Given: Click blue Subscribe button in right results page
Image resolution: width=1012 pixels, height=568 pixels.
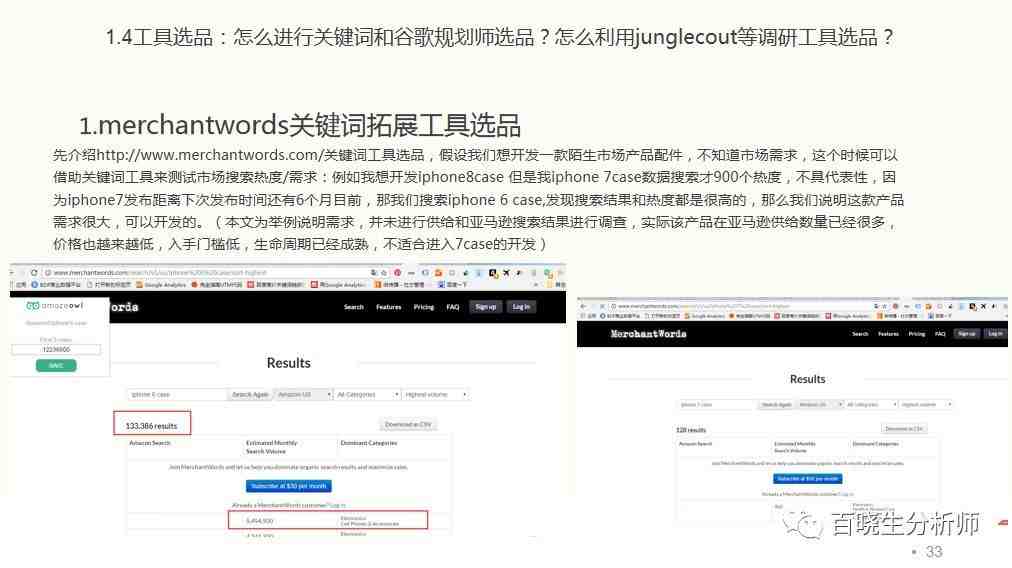Looking at the screenshot, I should (807, 479).
